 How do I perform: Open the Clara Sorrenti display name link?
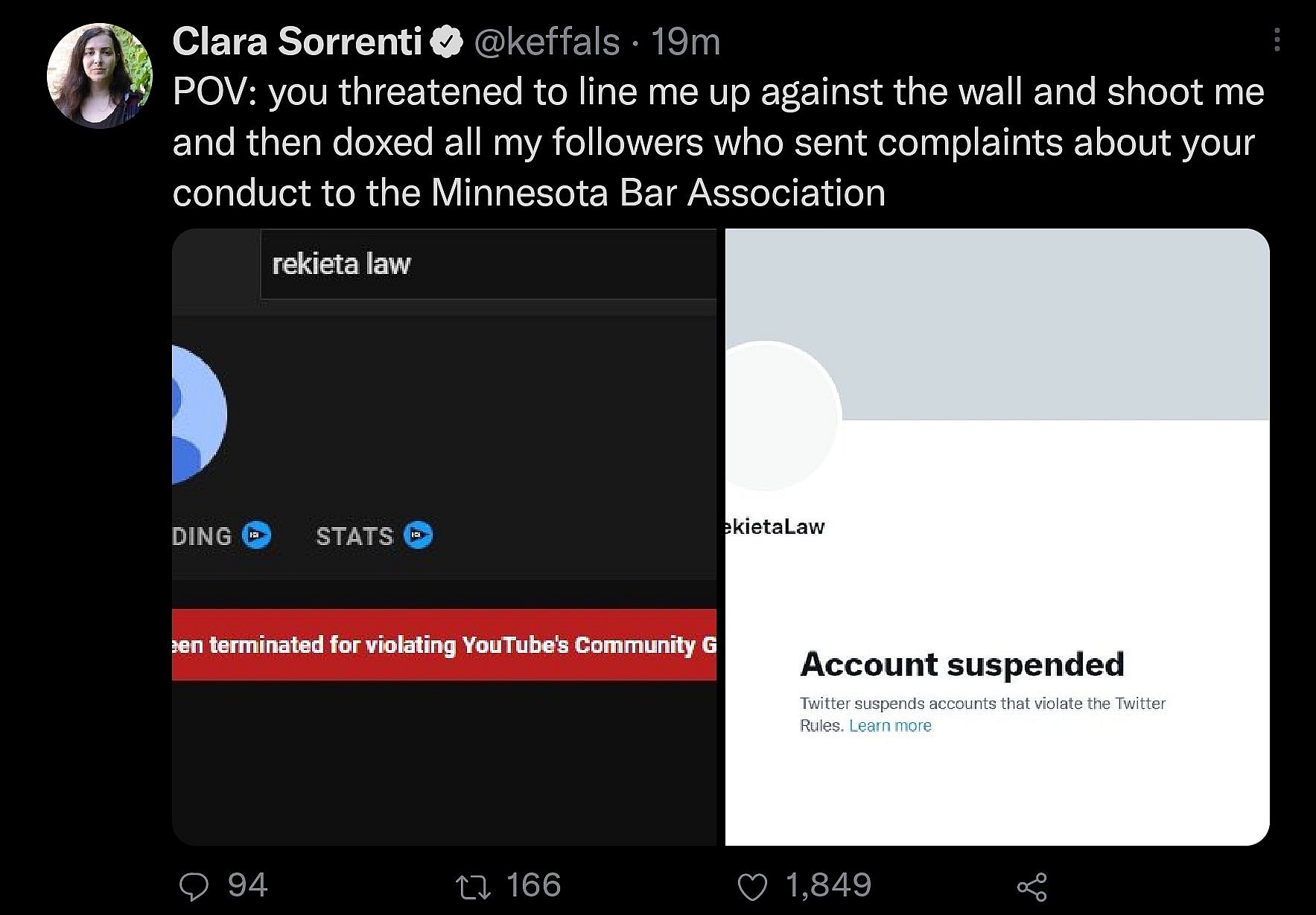coord(297,42)
